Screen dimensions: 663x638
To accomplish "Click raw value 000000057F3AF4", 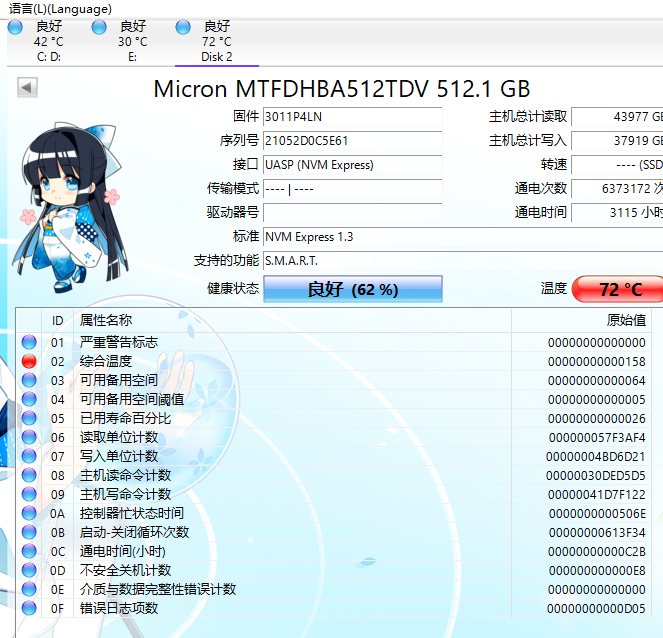I will click(597, 438).
